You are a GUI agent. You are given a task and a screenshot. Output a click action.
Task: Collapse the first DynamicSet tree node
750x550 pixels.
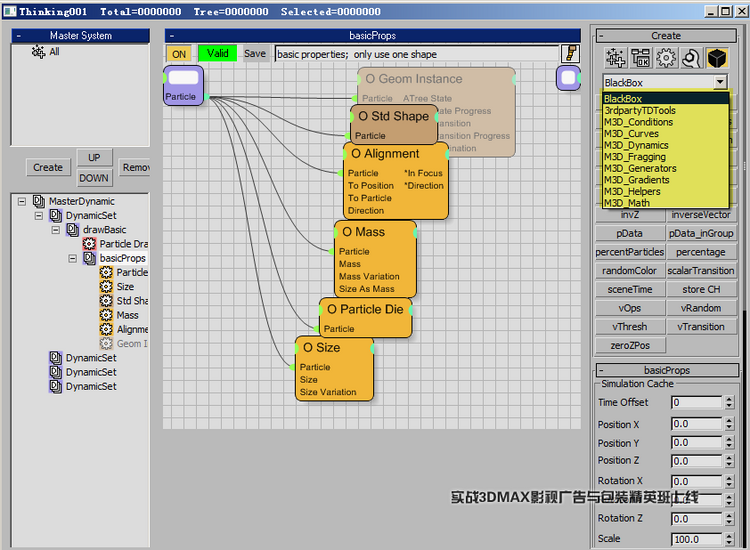(39, 216)
